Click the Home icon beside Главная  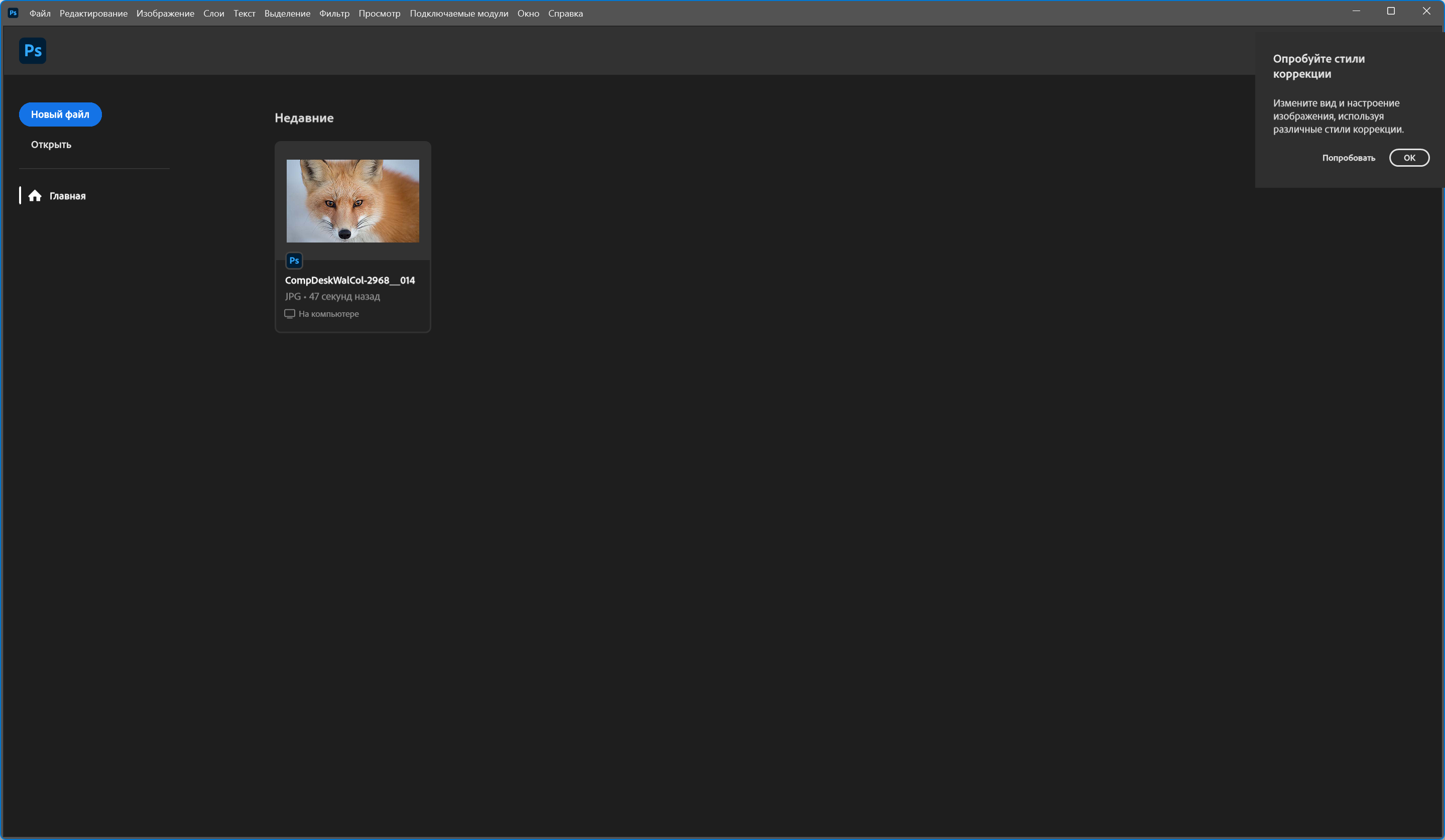(35, 196)
